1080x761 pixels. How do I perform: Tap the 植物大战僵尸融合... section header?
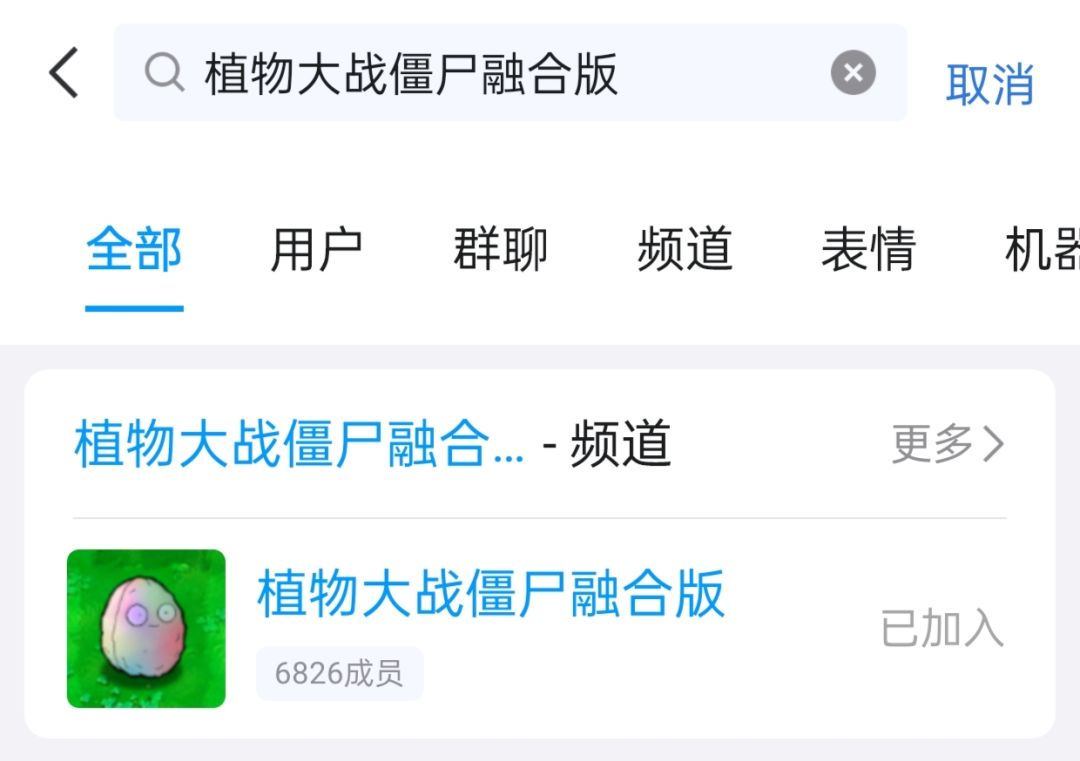[299, 444]
